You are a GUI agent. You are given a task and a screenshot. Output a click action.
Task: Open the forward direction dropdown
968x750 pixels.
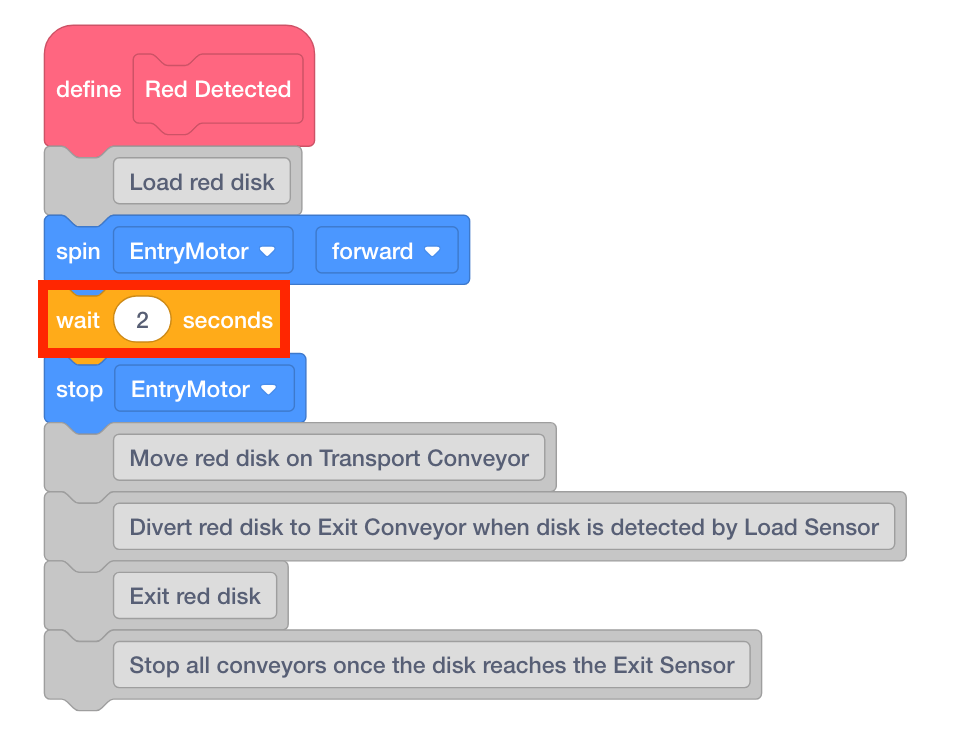386,251
